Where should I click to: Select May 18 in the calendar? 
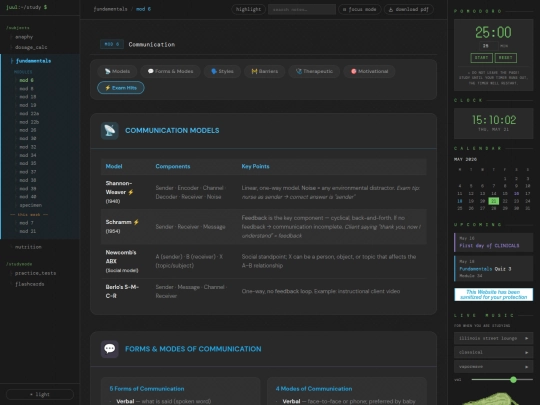[x=460, y=201]
